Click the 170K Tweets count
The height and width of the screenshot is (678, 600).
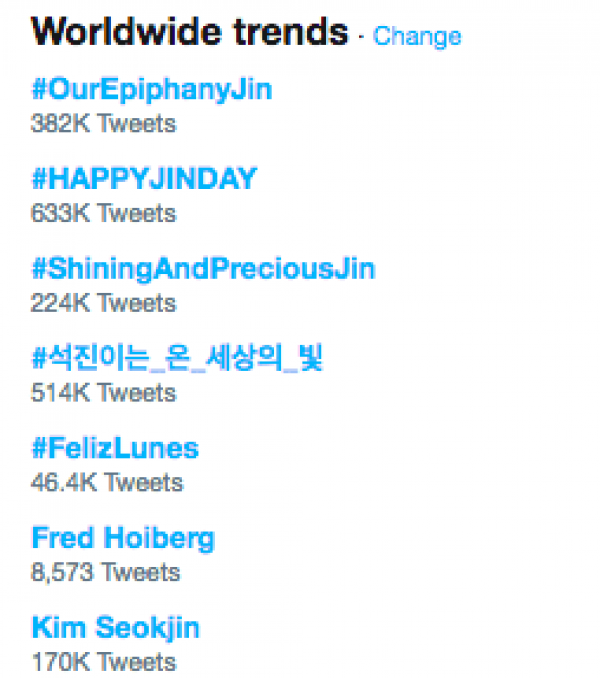[104, 662]
